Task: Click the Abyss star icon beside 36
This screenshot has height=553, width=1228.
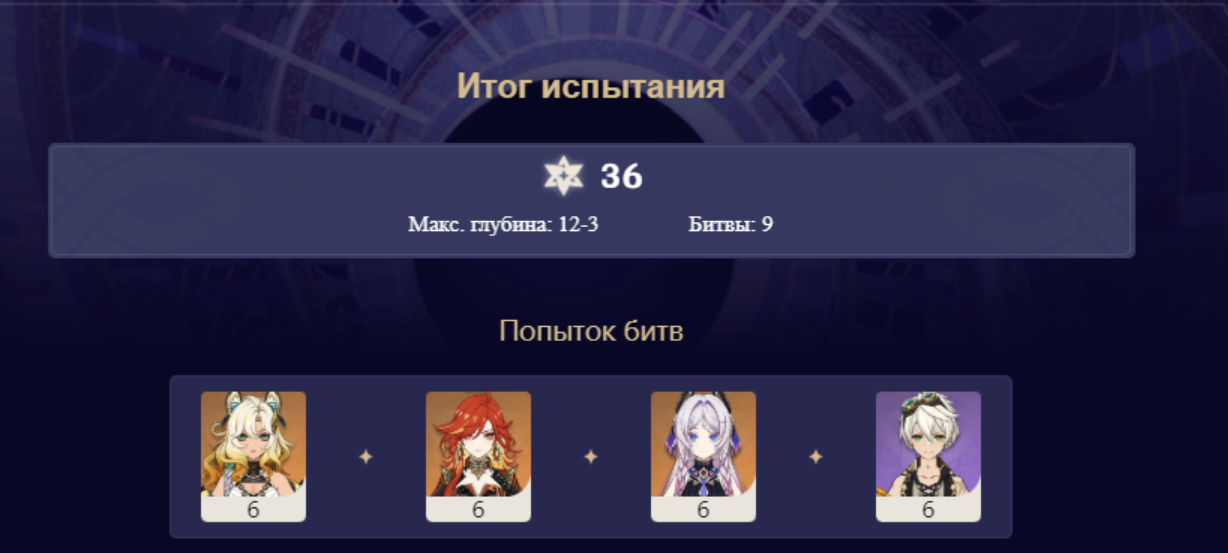Action: coord(563,177)
